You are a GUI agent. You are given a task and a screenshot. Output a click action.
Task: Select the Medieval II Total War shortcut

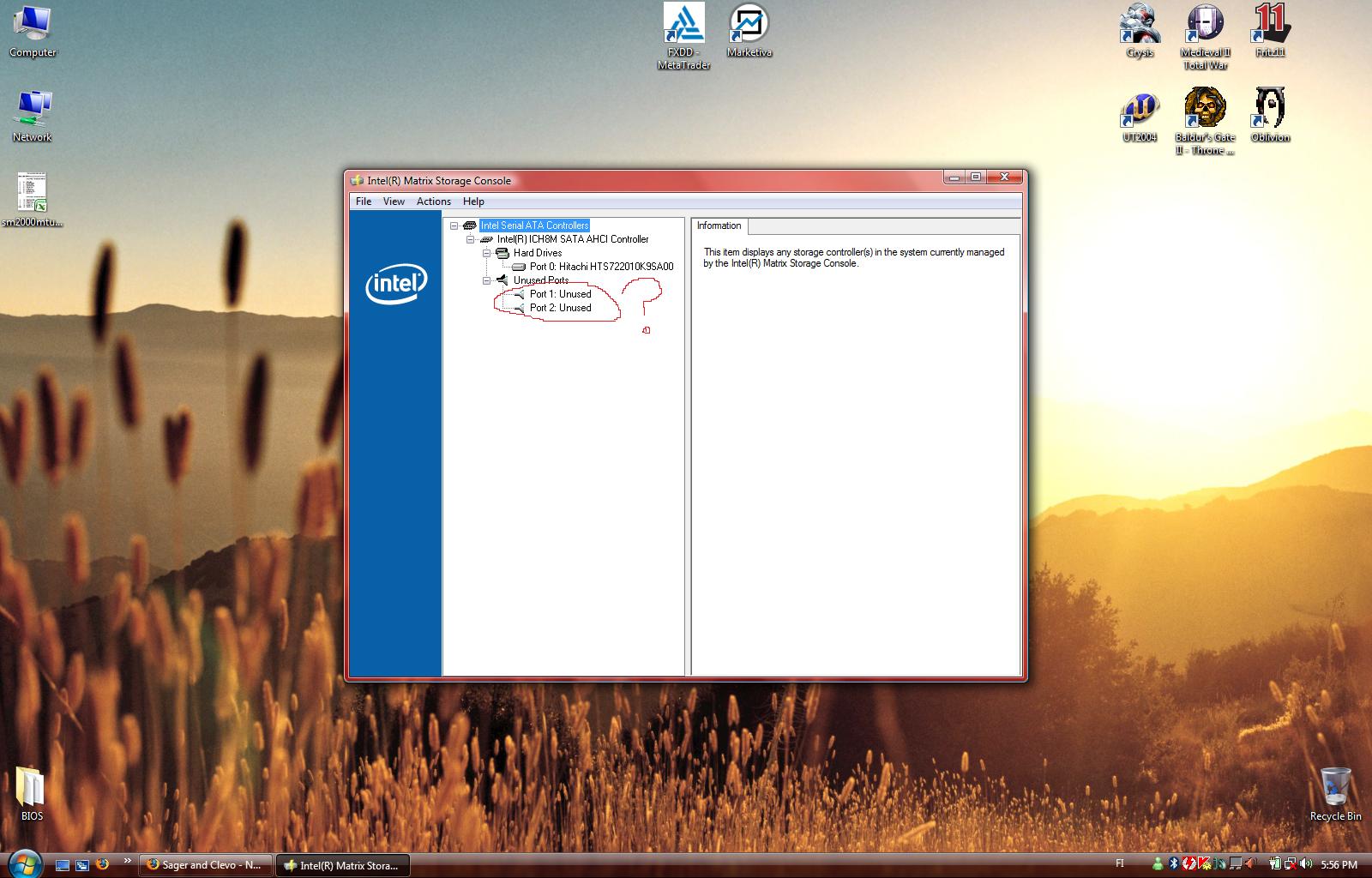pyautogui.click(x=1205, y=36)
